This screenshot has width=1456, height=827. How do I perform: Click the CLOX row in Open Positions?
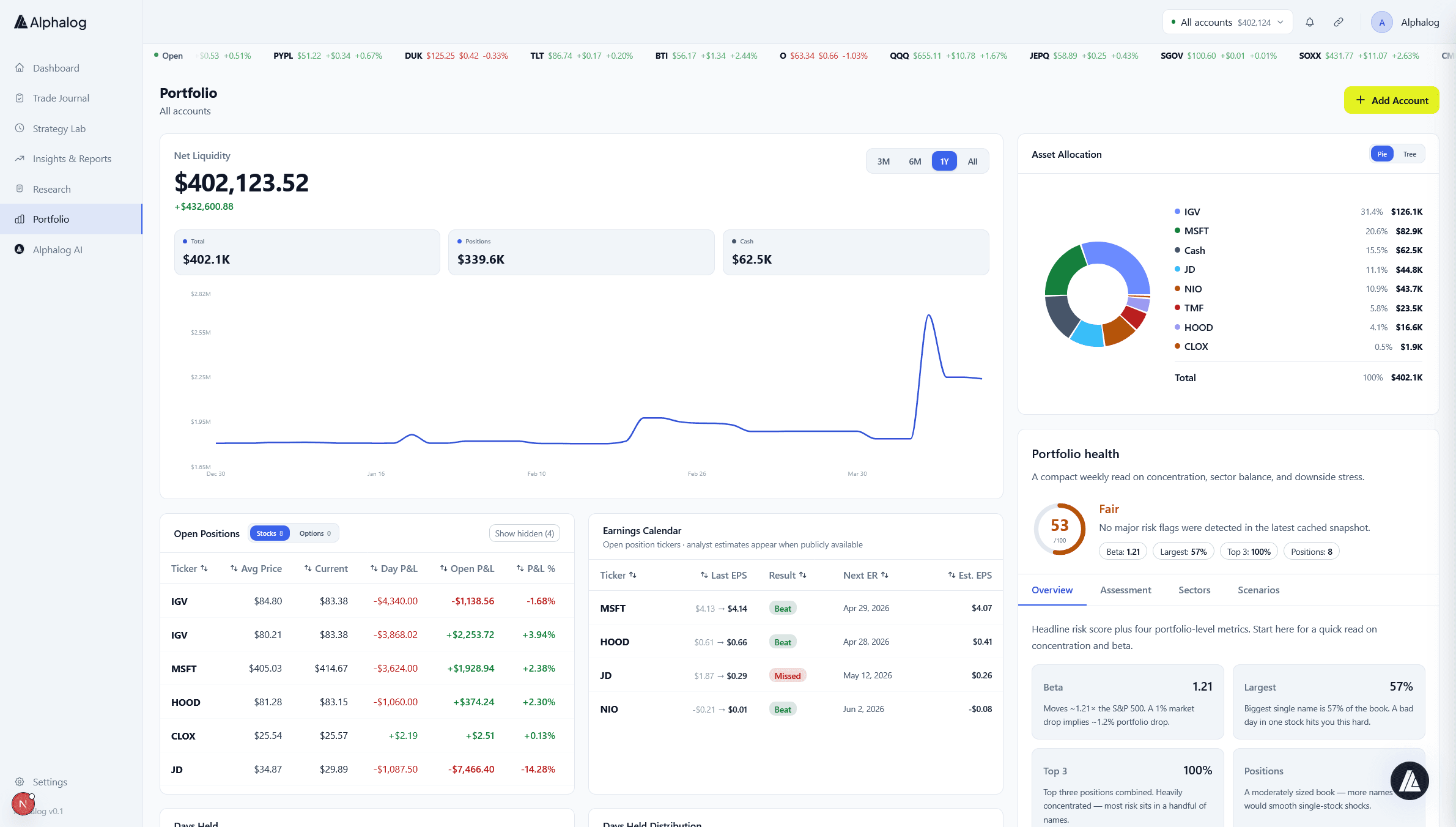pos(367,736)
